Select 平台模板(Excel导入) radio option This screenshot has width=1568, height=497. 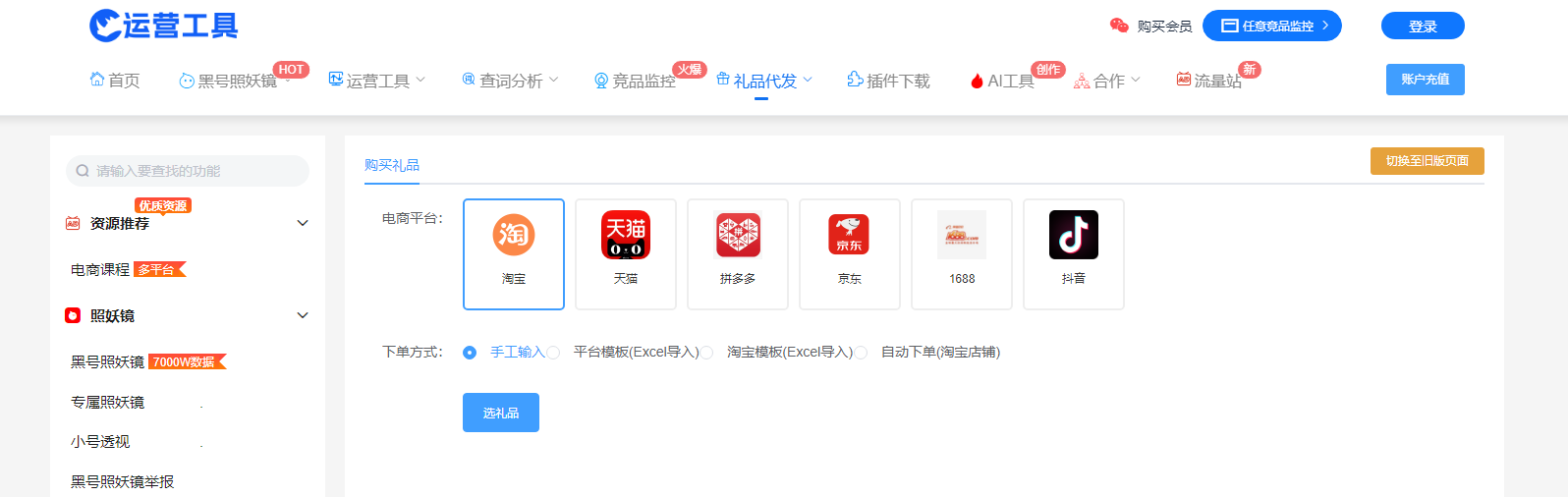(x=553, y=353)
